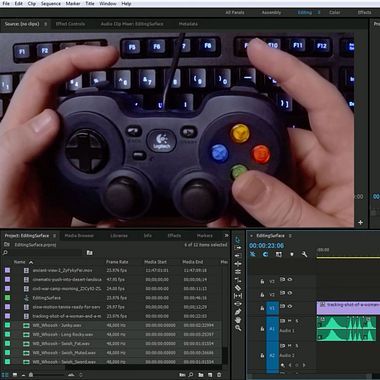Open the Marker menu
The image size is (380, 380).
(x=73, y=4)
